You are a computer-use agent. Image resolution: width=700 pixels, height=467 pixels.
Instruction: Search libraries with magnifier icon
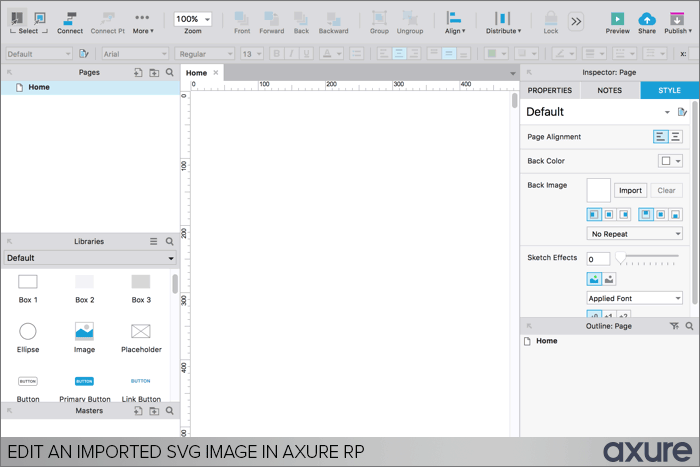(x=170, y=241)
